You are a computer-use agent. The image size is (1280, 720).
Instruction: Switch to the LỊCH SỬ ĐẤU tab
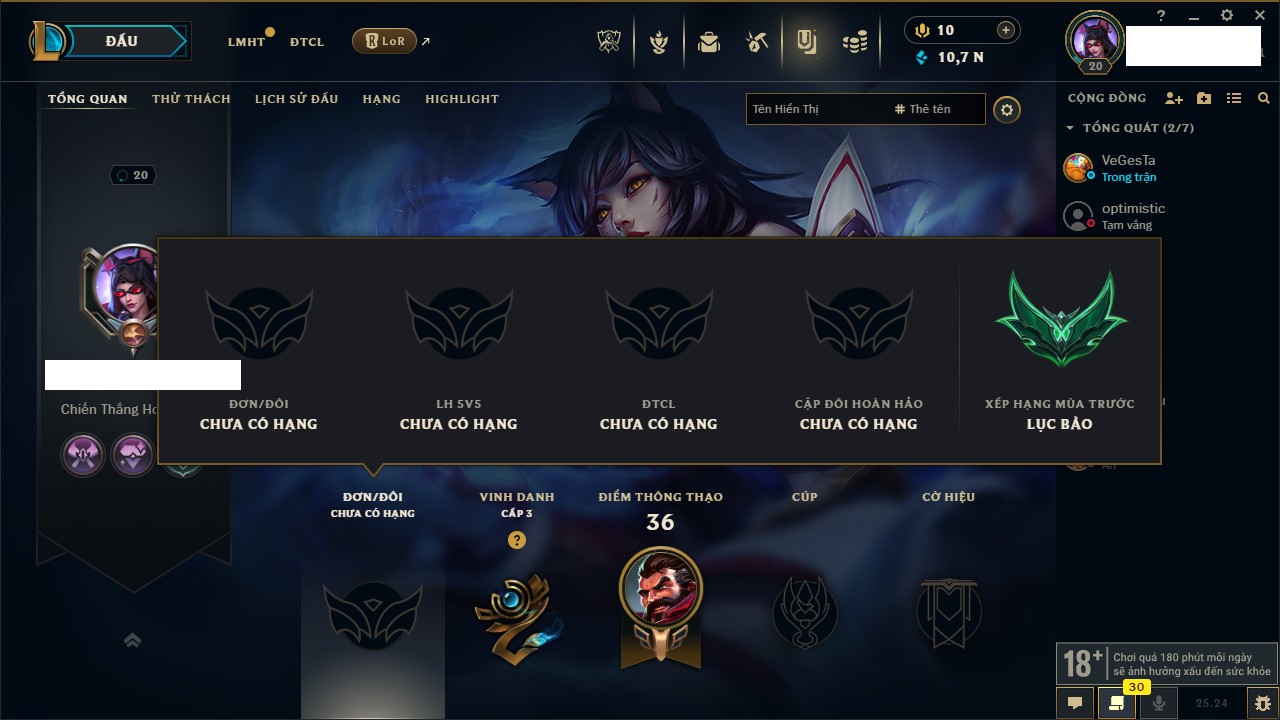(x=296, y=99)
